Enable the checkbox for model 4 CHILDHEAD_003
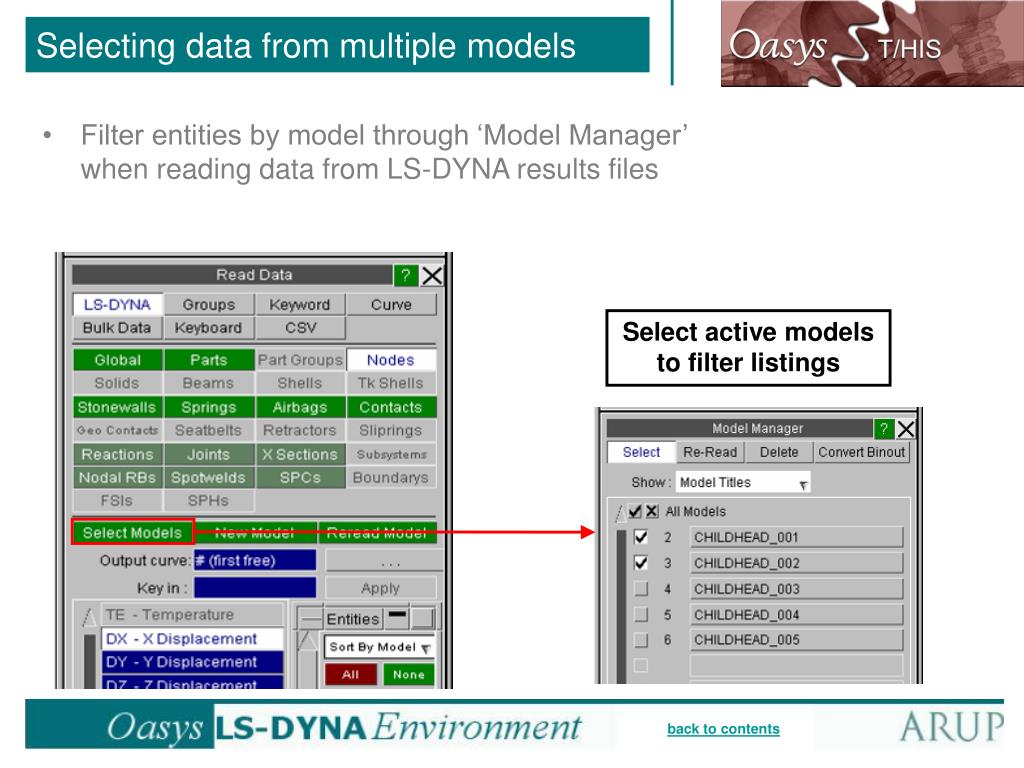This screenshot has width=1024, height=768. (x=641, y=589)
